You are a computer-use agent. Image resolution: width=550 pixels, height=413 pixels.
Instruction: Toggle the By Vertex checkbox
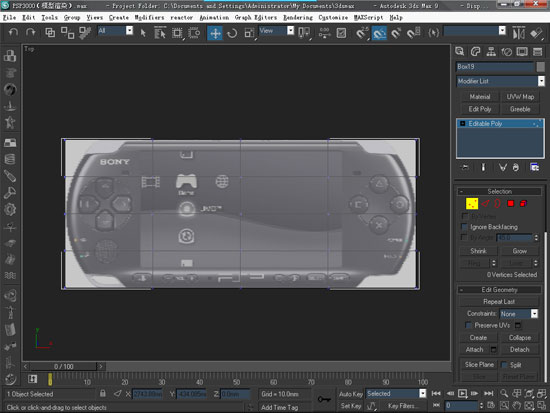(464, 216)
